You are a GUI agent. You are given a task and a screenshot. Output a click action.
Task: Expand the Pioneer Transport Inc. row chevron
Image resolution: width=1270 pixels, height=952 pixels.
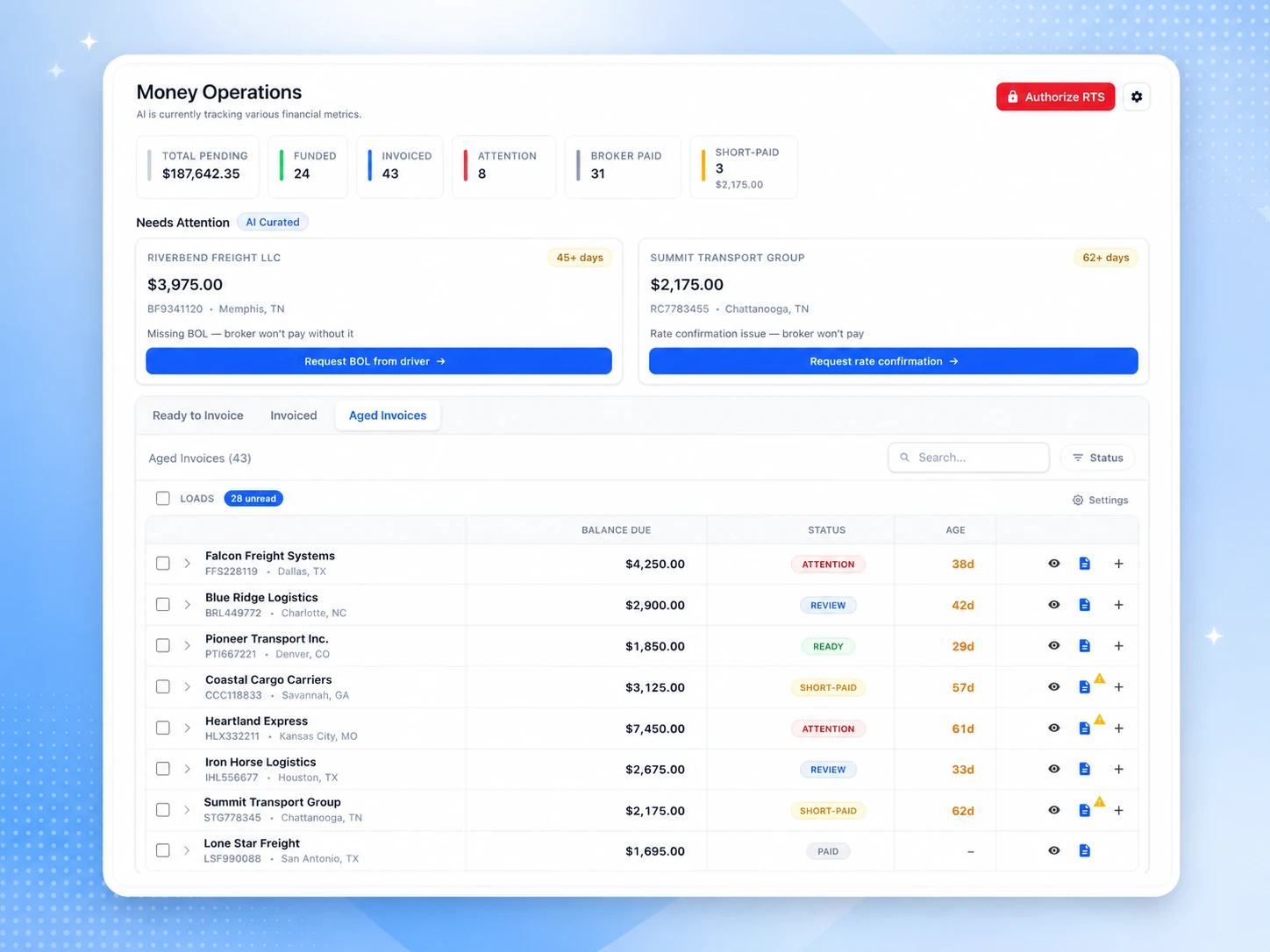click(187, 646)
